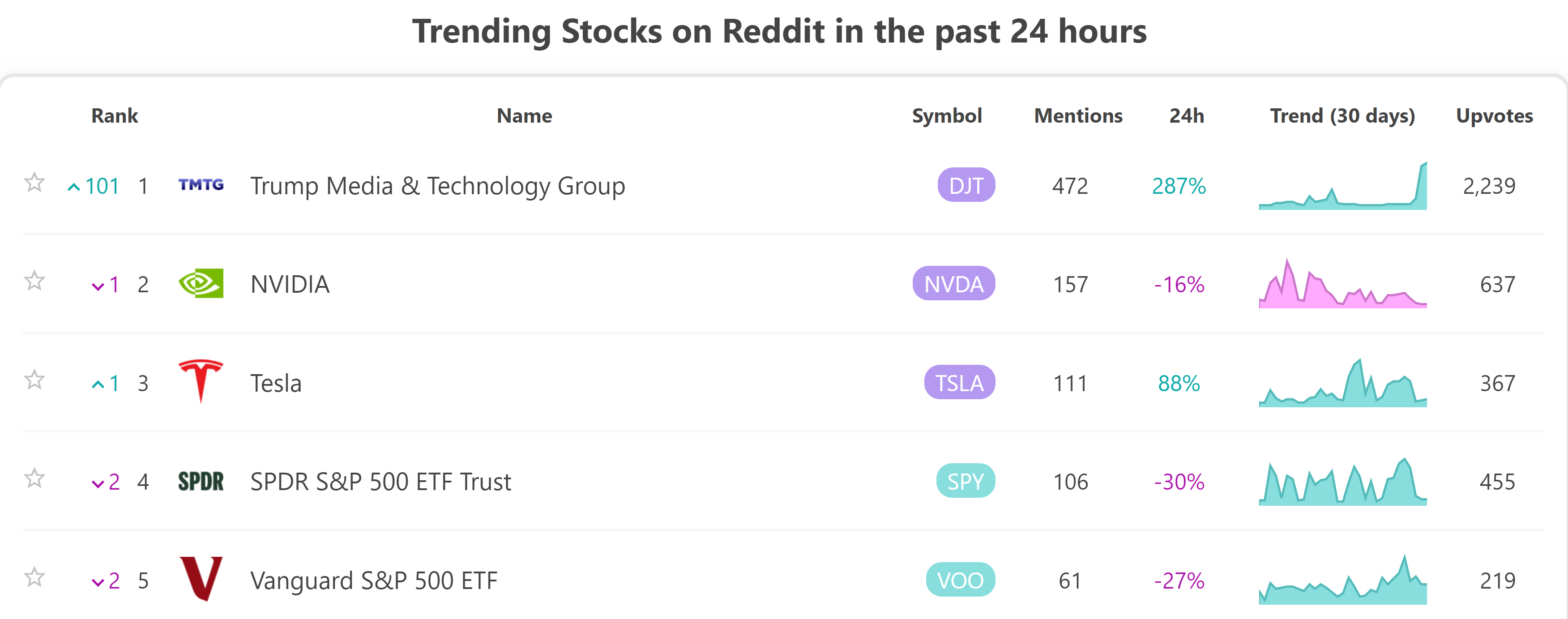
Task: Click the Rank column header
Action: [115, 115]
